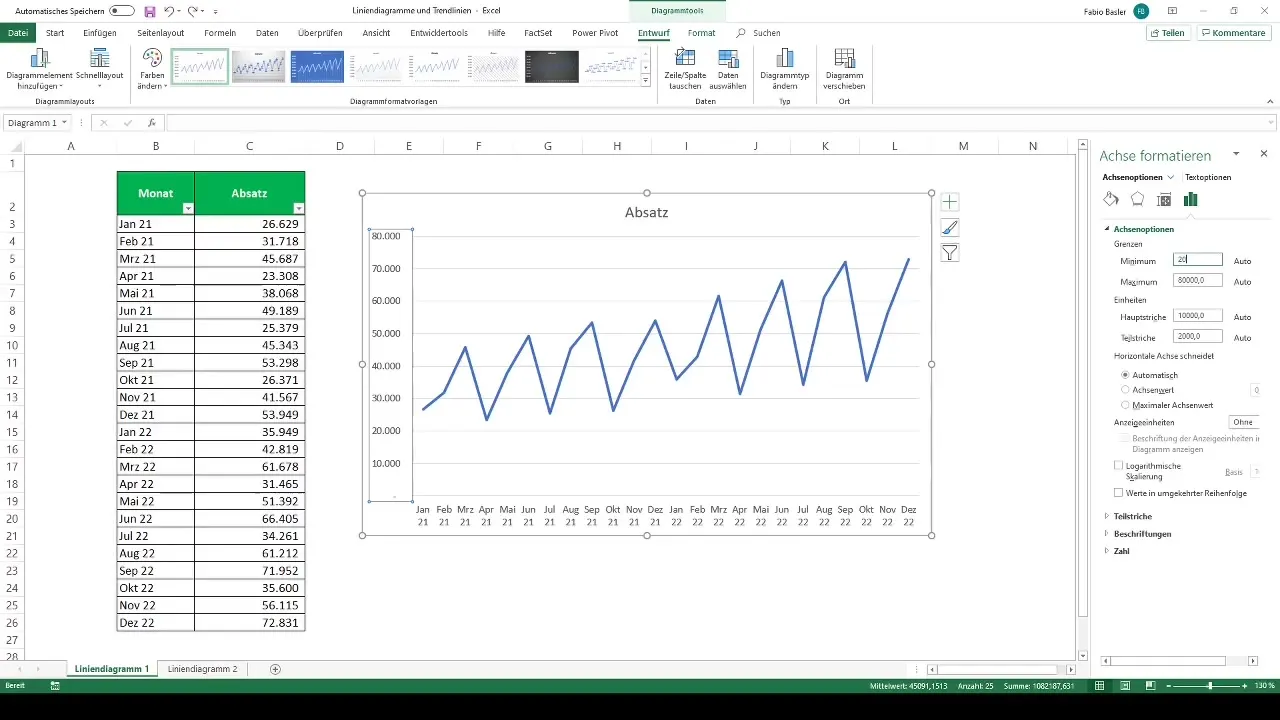This screenshot has width=1280, height=720.
Task: Open the Format ribbon tab
Action: [x=701, y=33]
